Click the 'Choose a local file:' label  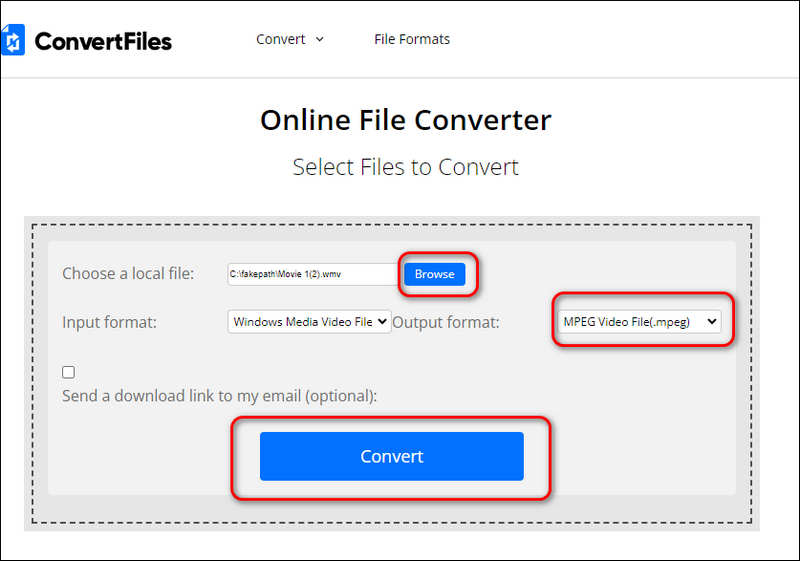click(x=128, y=274)
